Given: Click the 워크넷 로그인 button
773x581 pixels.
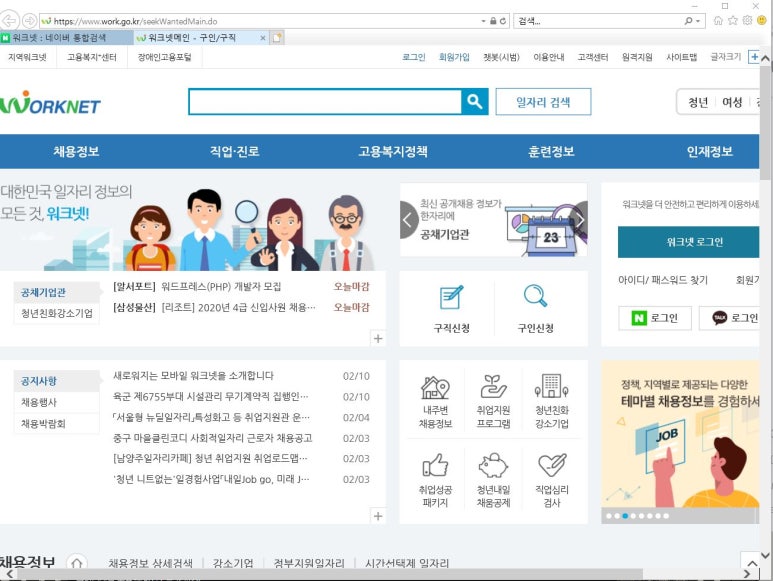Looking at the screenshot, I should pos(688,242).
